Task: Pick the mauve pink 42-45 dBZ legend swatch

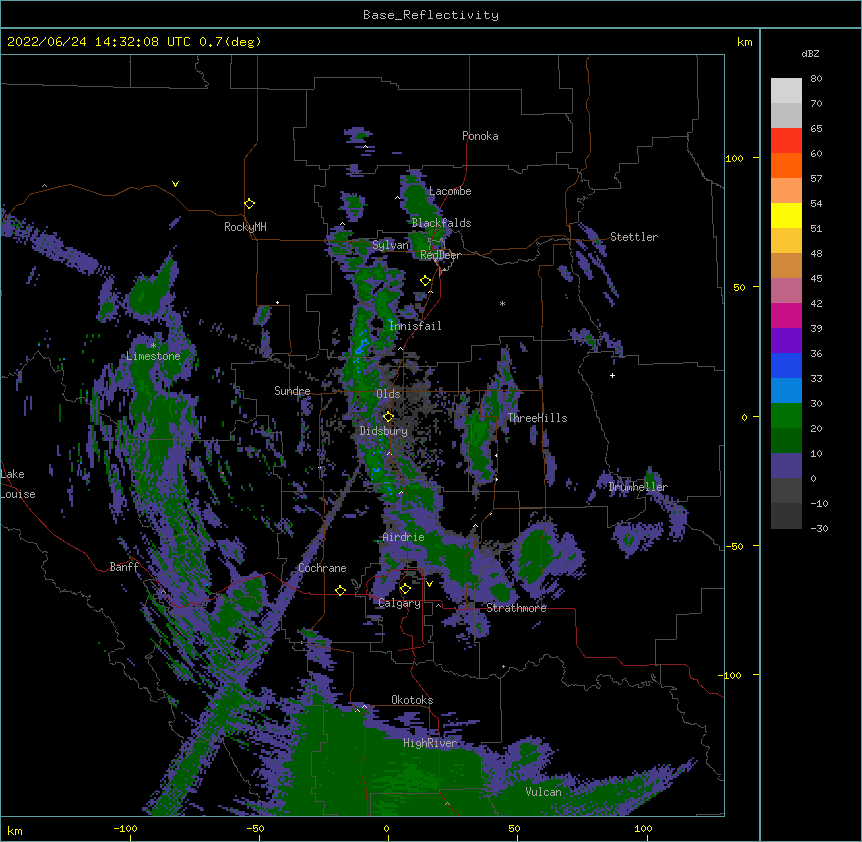Action: pyautogui.click(x=786, y=291)
